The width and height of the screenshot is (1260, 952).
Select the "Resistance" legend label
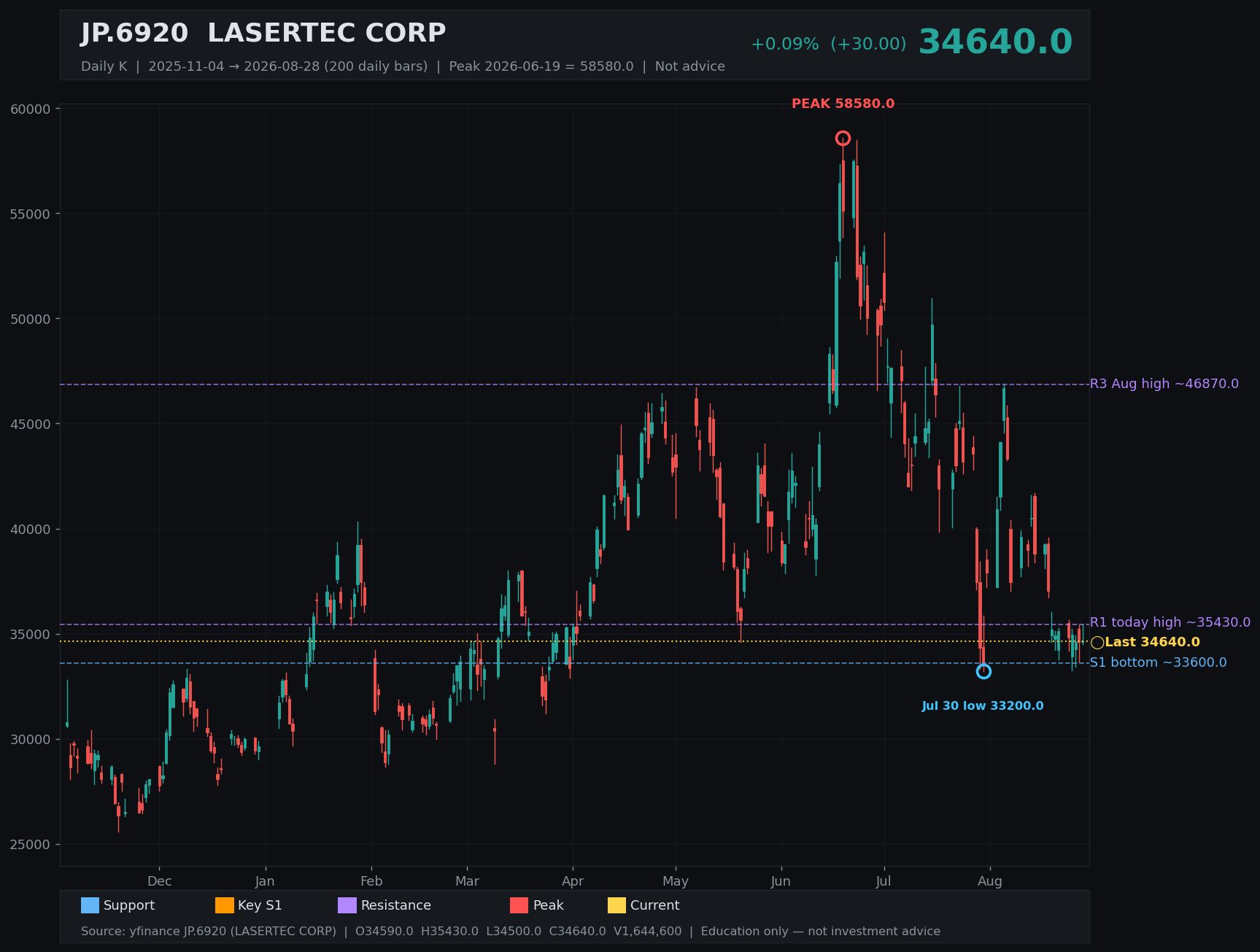(396, 905)
